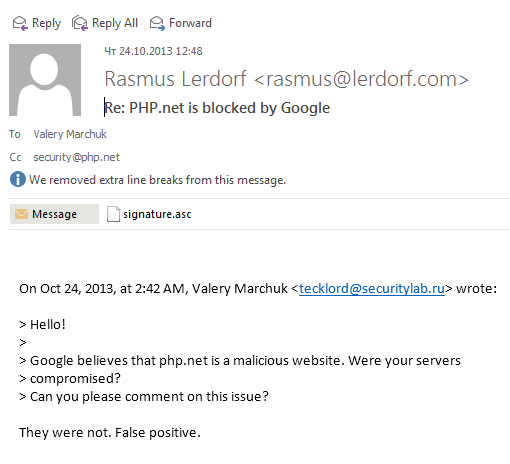
Task: Click the Forward button label
Action: click(190, 23)
